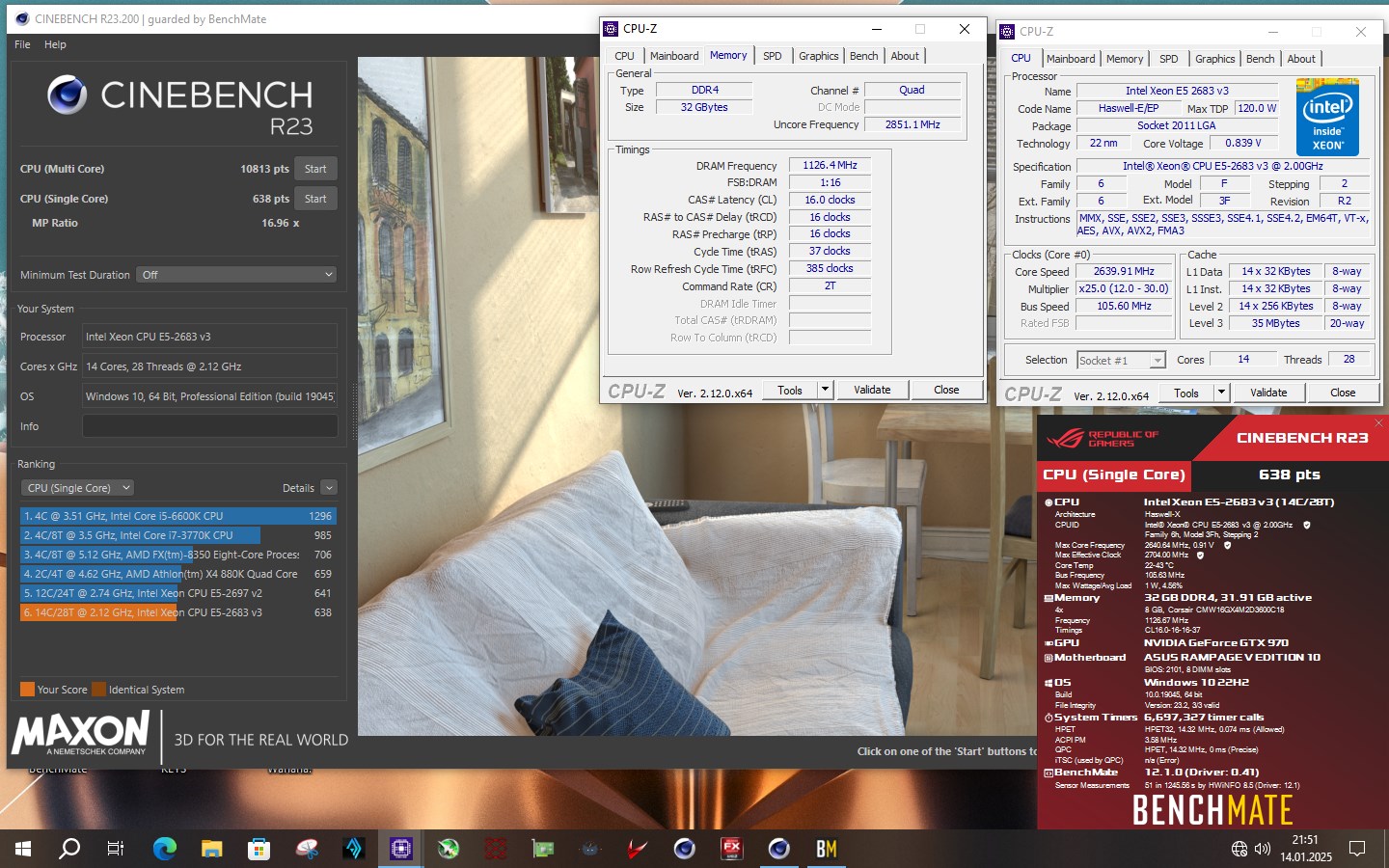Click the CPU-Z title bar icon of Memory window
1389x868 pixels.
coord(611,29)
